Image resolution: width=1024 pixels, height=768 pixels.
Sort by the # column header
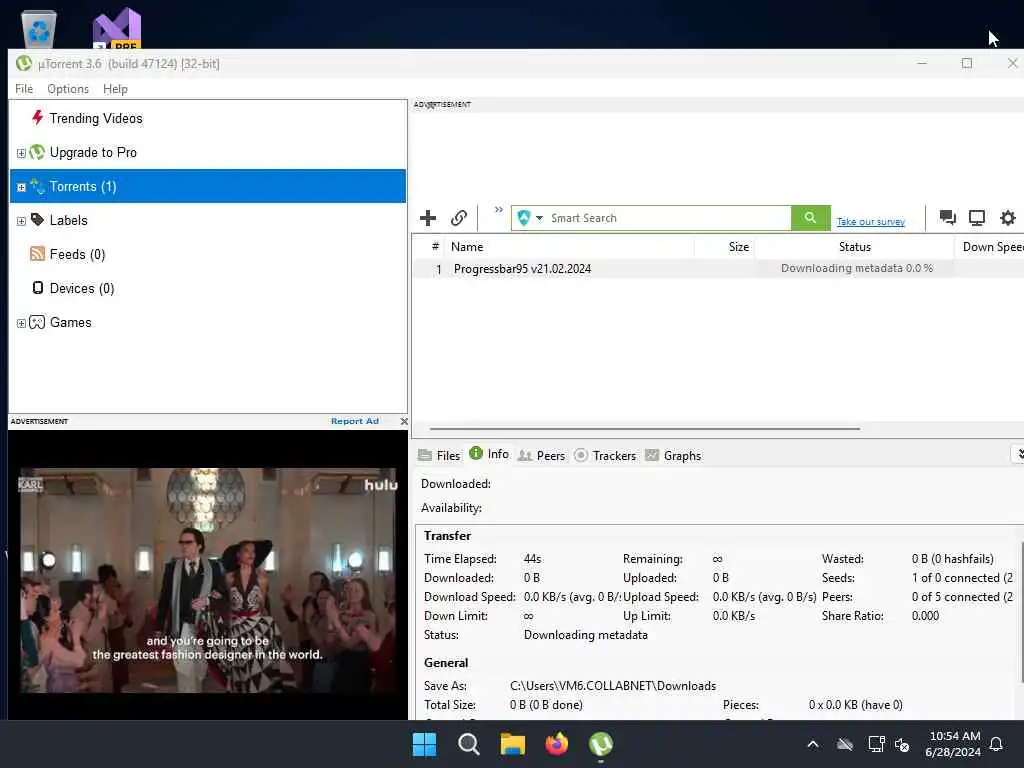(435, 247)
